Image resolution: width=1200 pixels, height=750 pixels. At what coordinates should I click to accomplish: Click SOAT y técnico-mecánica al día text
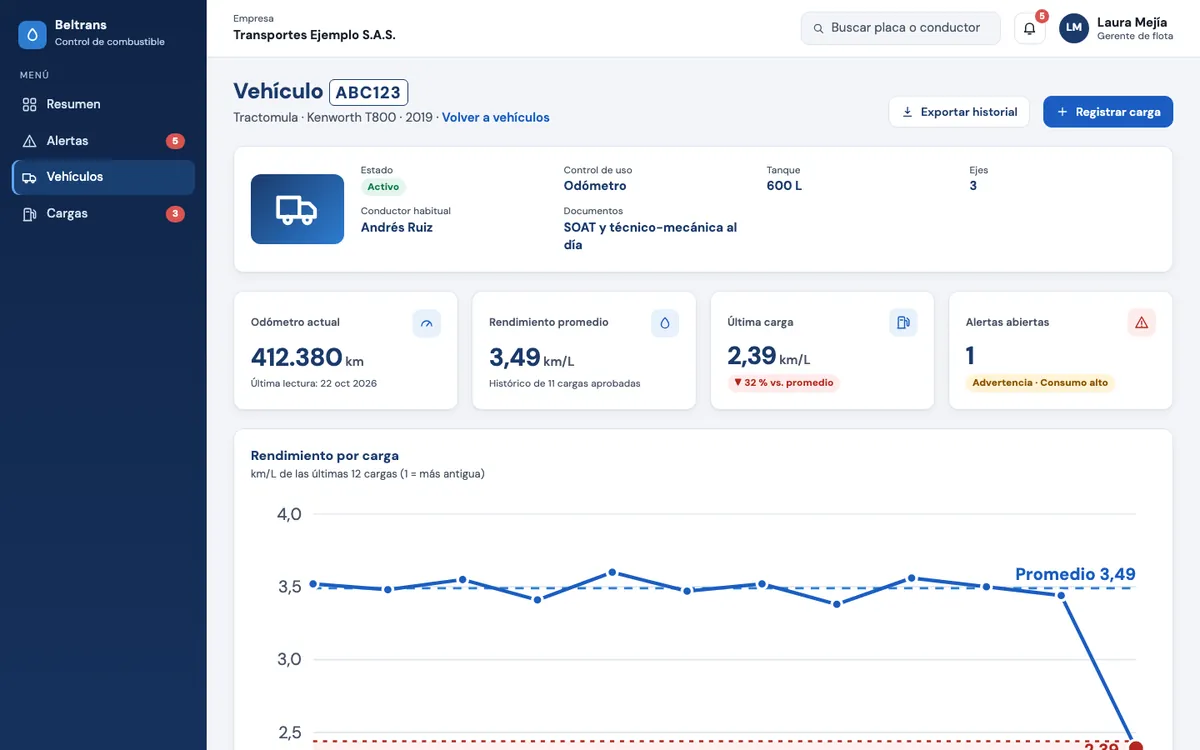[650, 236]
